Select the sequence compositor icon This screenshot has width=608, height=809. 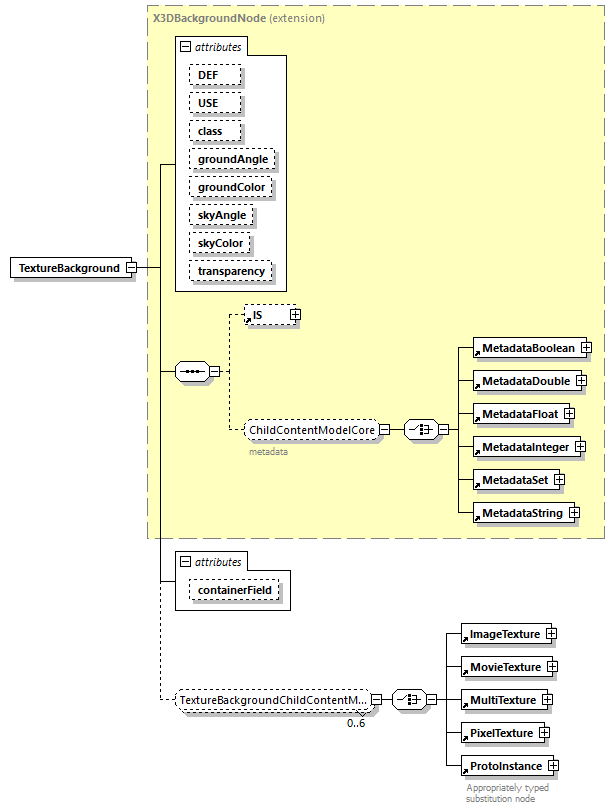[x=193, y=371]
